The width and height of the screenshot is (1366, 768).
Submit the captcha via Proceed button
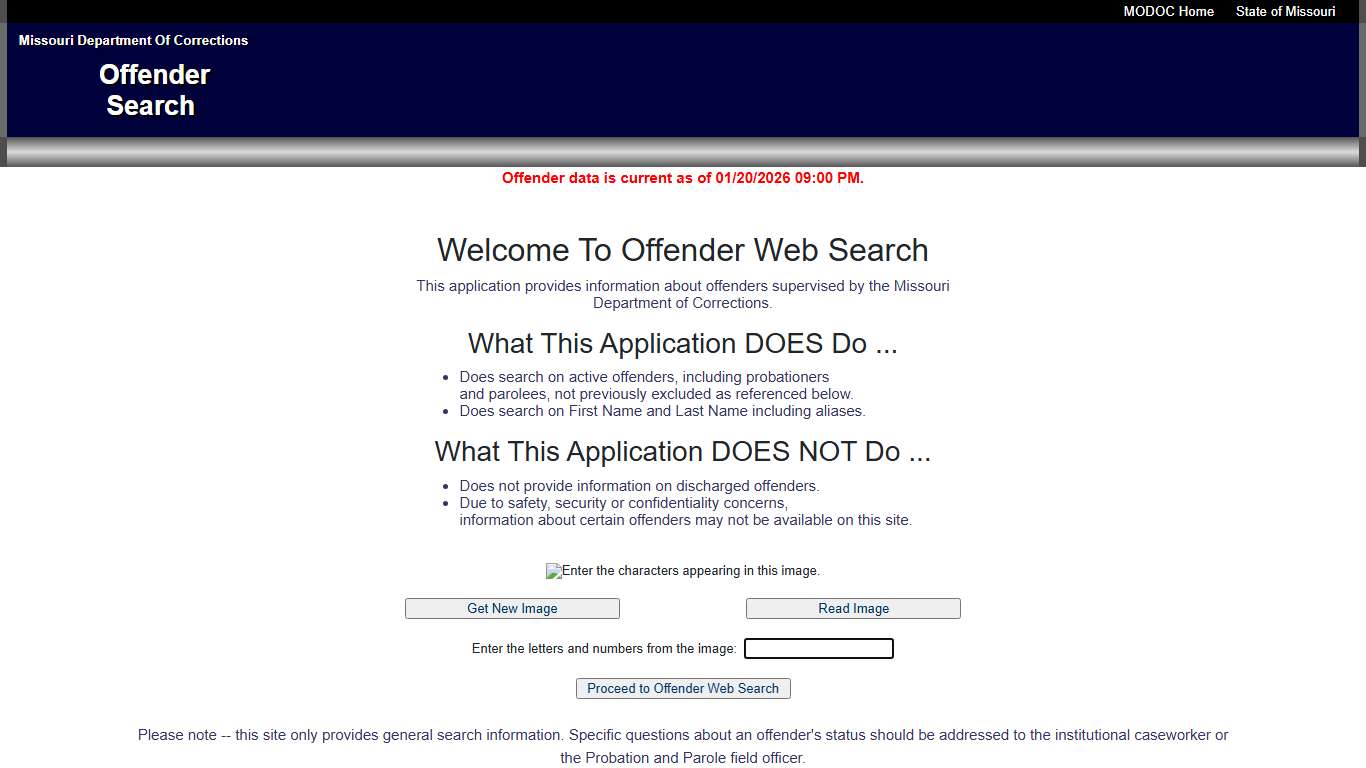683,688
